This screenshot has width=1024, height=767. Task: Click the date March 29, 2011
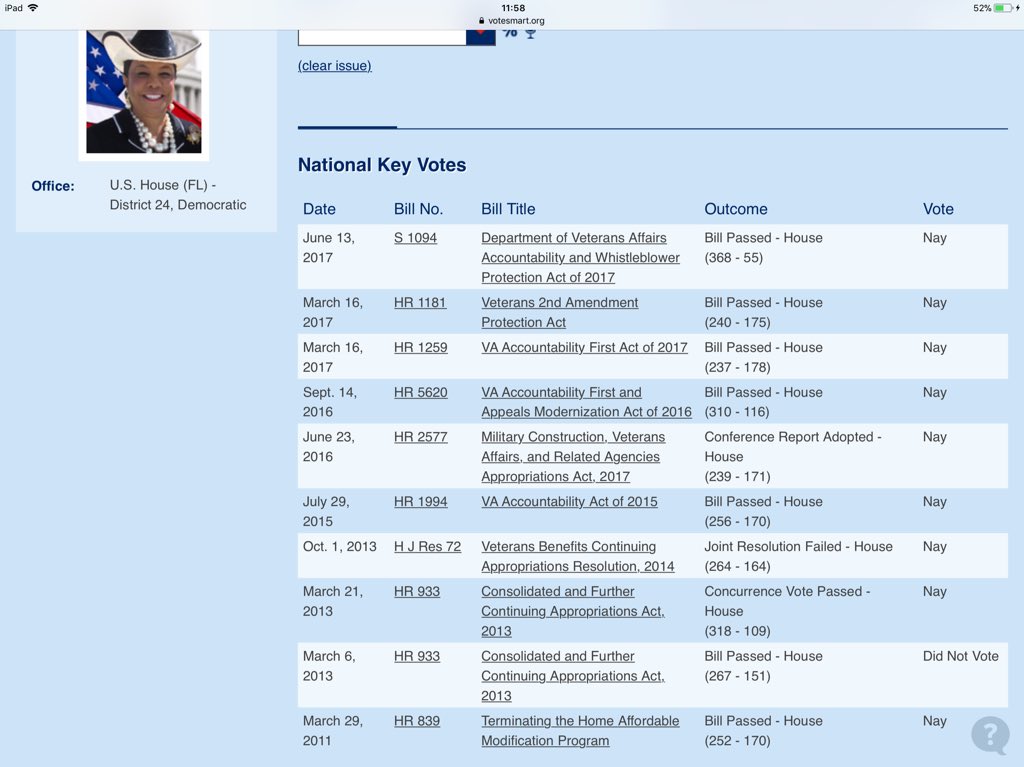tap(332, 731)
